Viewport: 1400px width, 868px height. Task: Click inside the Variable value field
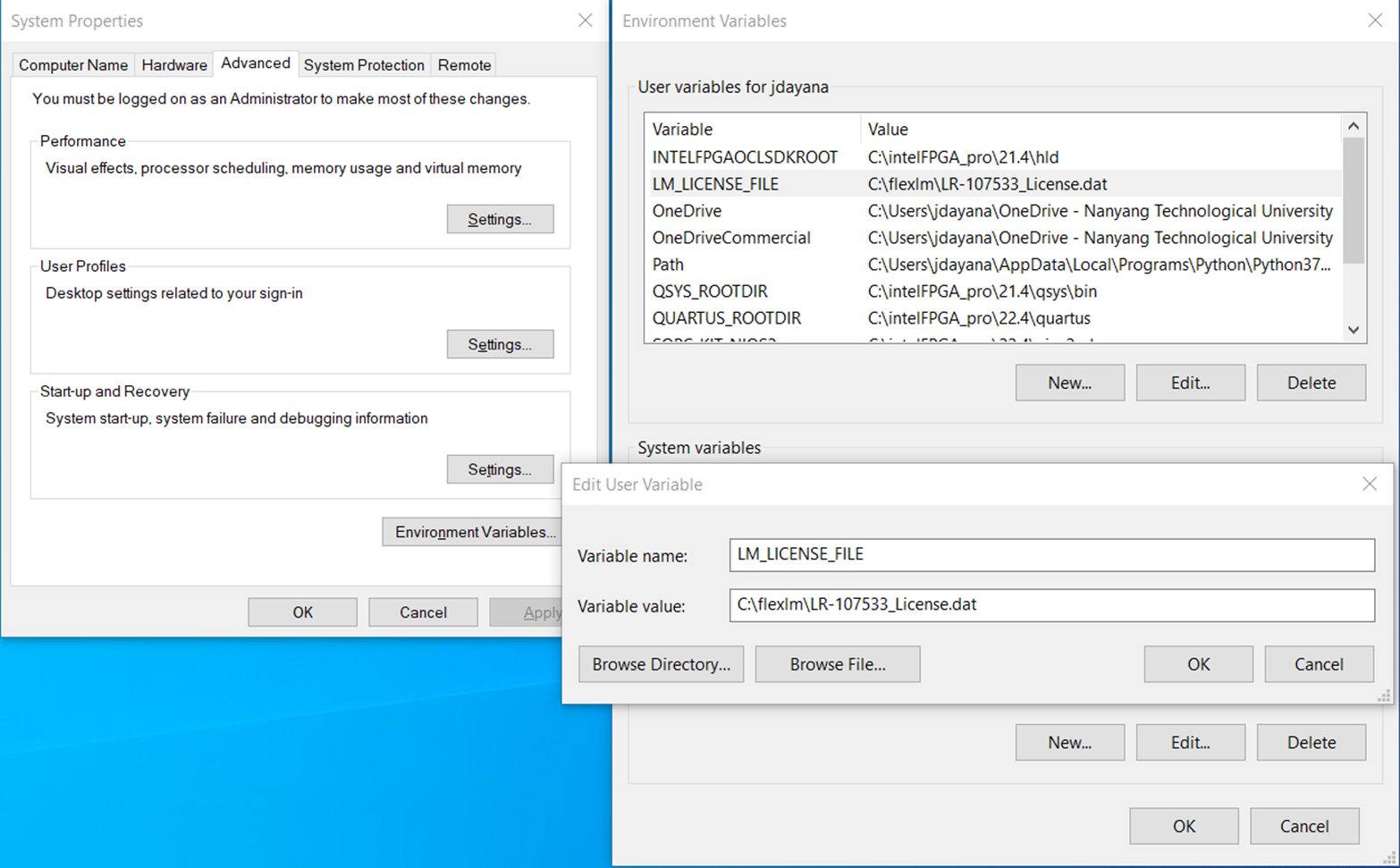tap(1050, 605)
